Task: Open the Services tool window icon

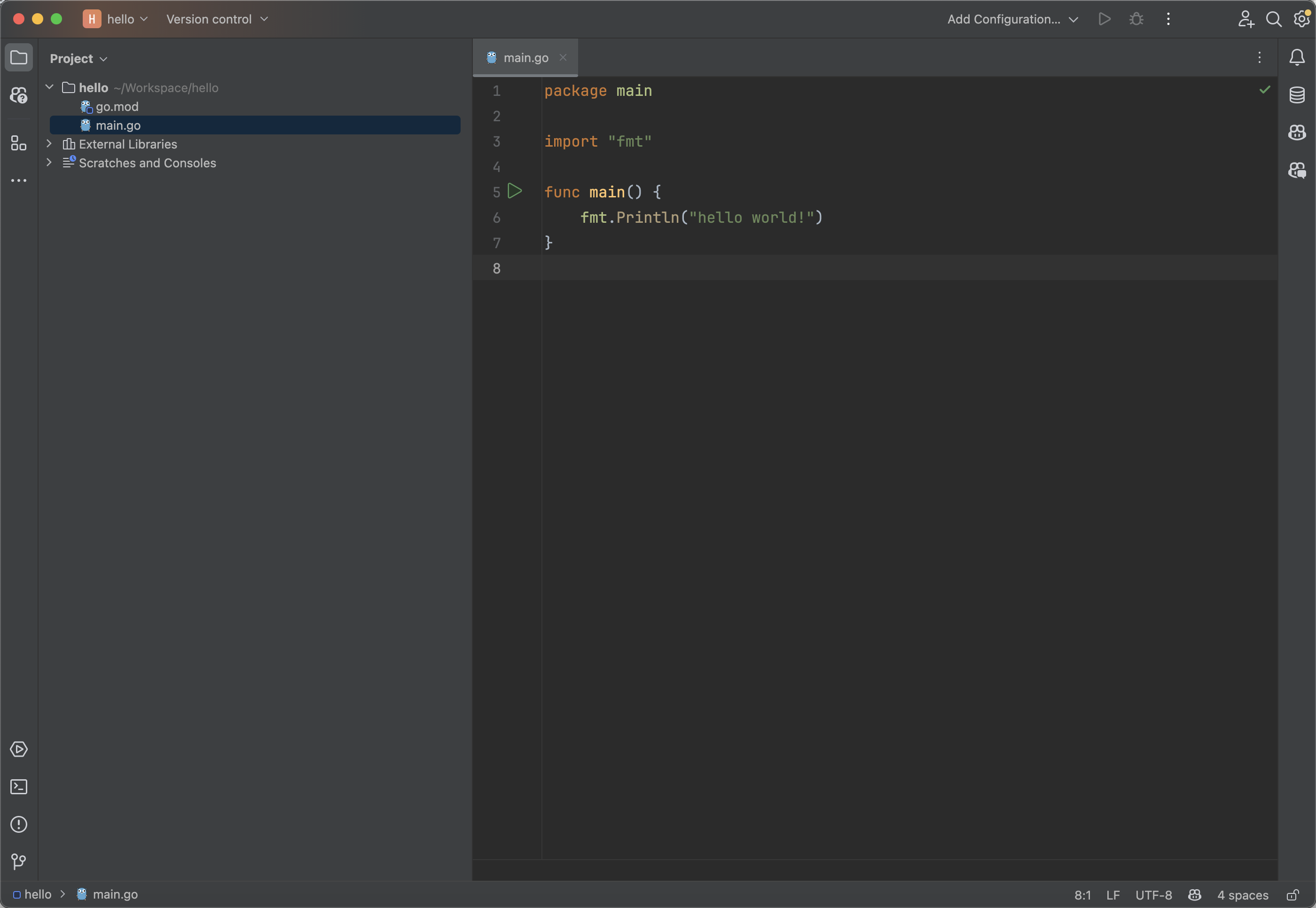Action: 19,749
